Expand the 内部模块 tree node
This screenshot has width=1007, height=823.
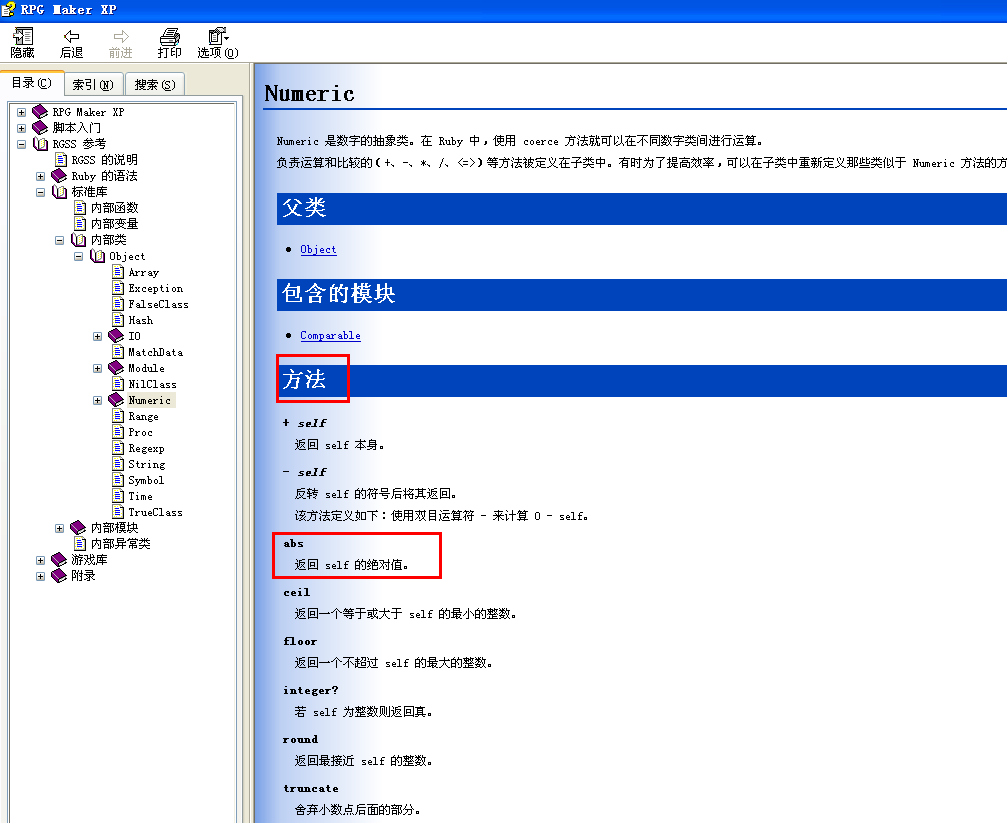point(59,528)
